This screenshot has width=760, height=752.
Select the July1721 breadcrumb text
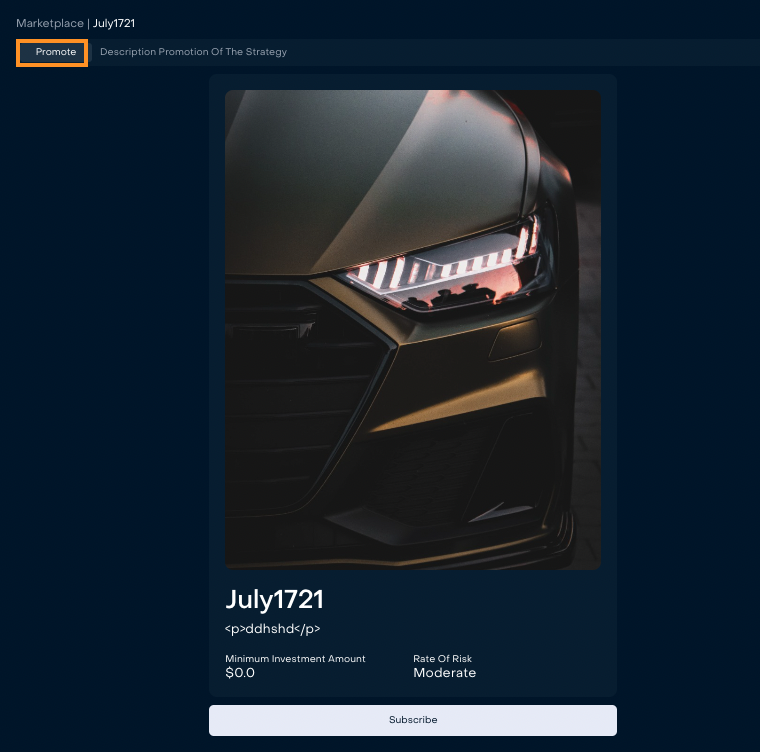click(x=114, y=23)
